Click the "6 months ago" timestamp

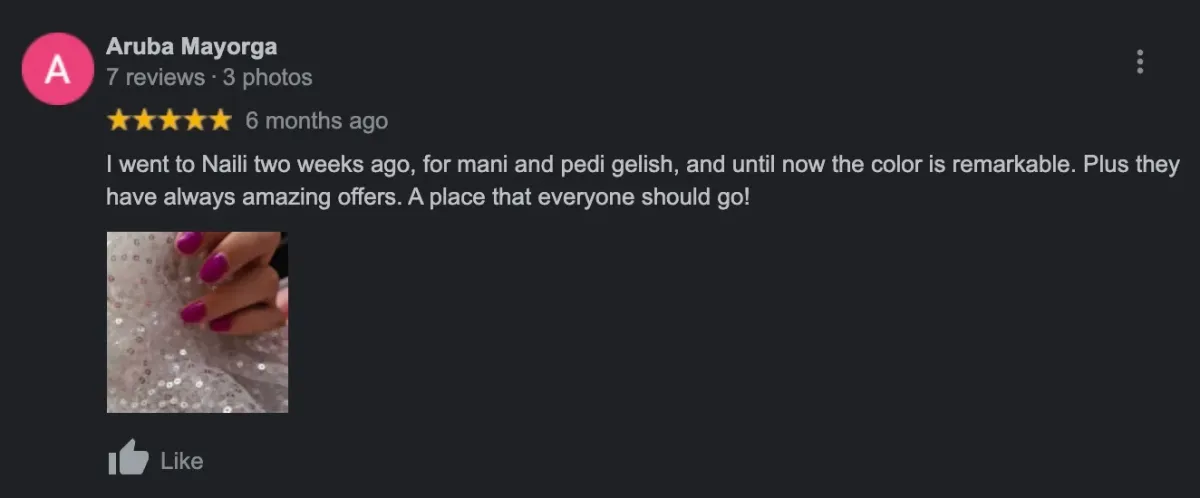[x=316, y=121]
